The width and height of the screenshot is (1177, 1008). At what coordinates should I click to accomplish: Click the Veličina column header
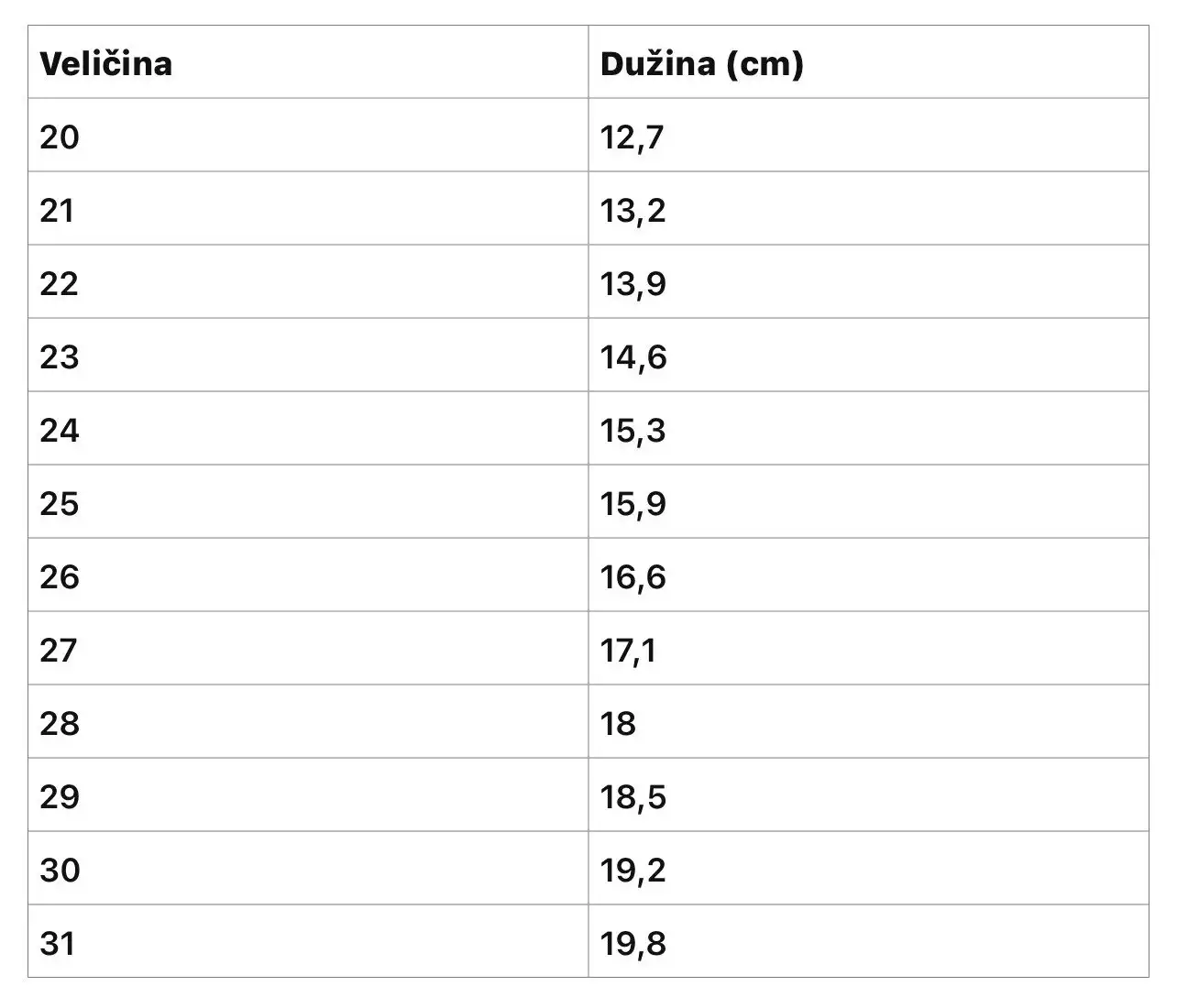click(105, 63)
